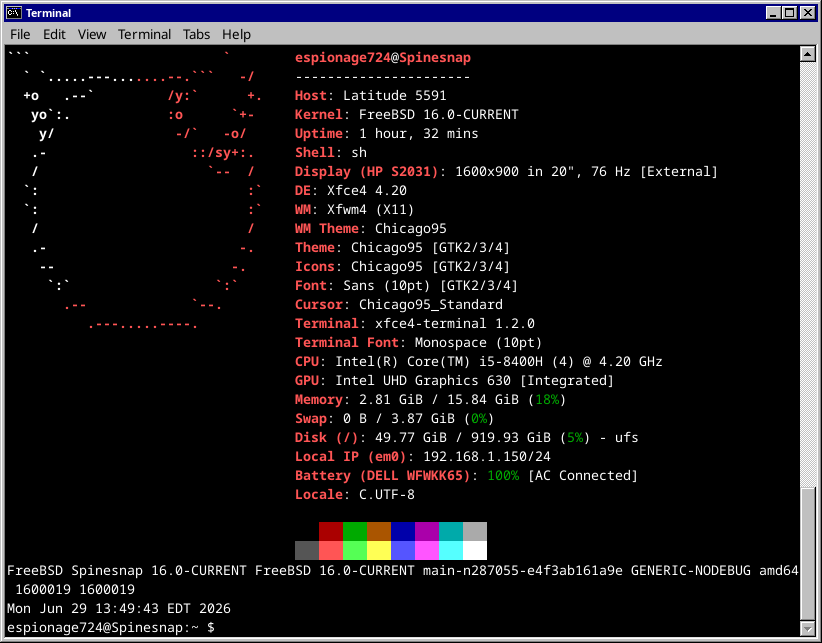The image size is (822, 643).
Task: Close the Terminal window
Action: click(x=808, y=13)
